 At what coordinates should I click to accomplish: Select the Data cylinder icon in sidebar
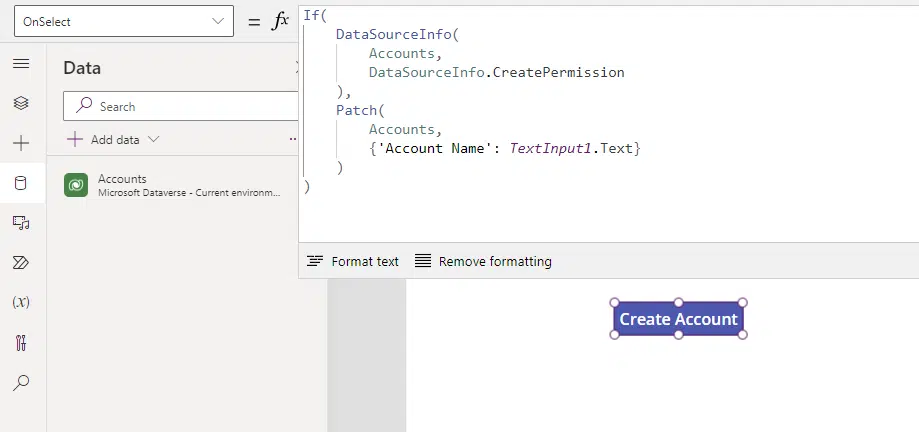[21, 183]
